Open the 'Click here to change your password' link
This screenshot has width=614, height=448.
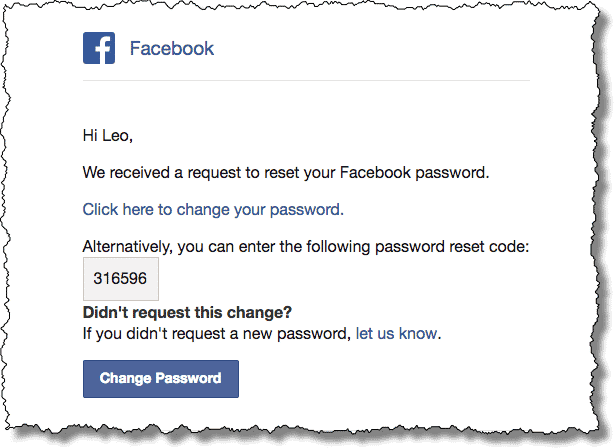coord(213,210)
